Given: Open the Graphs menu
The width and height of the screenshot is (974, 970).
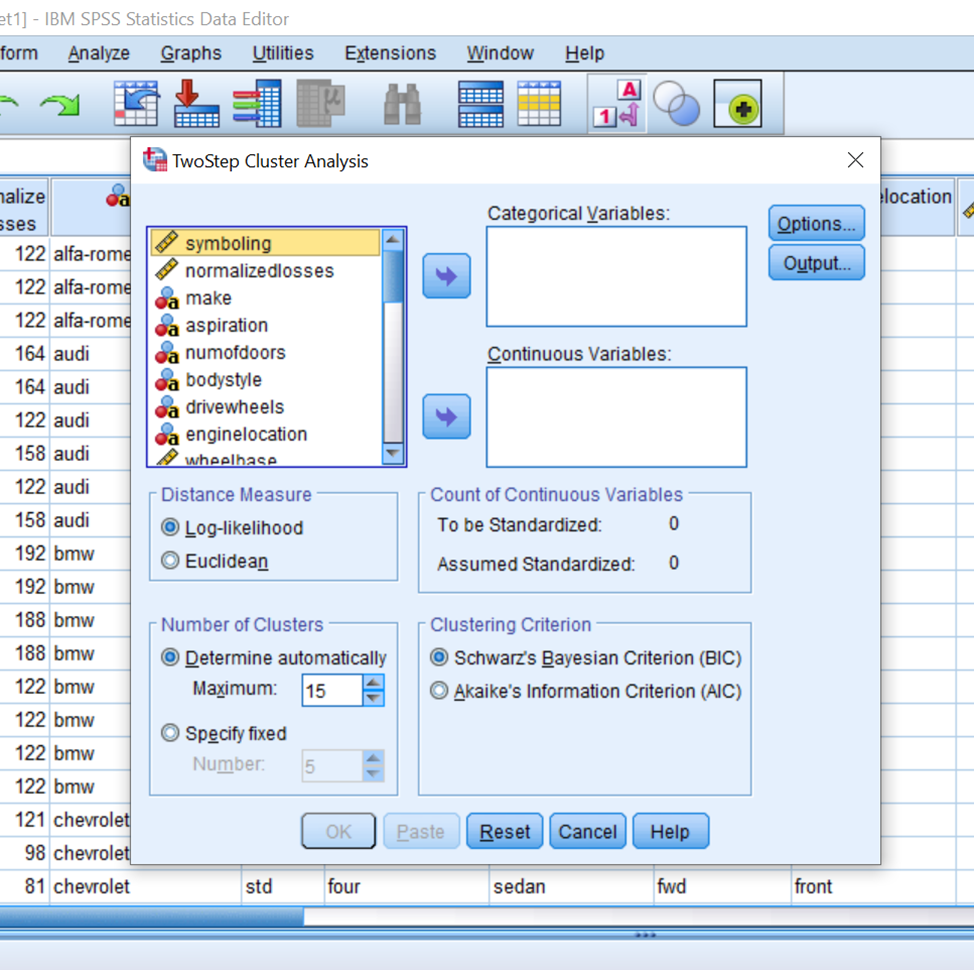Looking at the screenshot, I should (x=191, y=53).
